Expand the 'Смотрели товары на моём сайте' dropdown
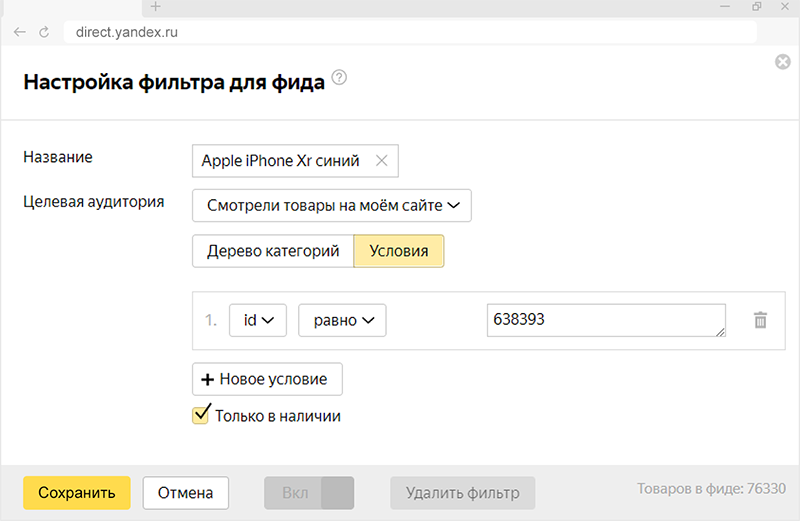This screenshot has height=521, width=800. click(331, 206)
